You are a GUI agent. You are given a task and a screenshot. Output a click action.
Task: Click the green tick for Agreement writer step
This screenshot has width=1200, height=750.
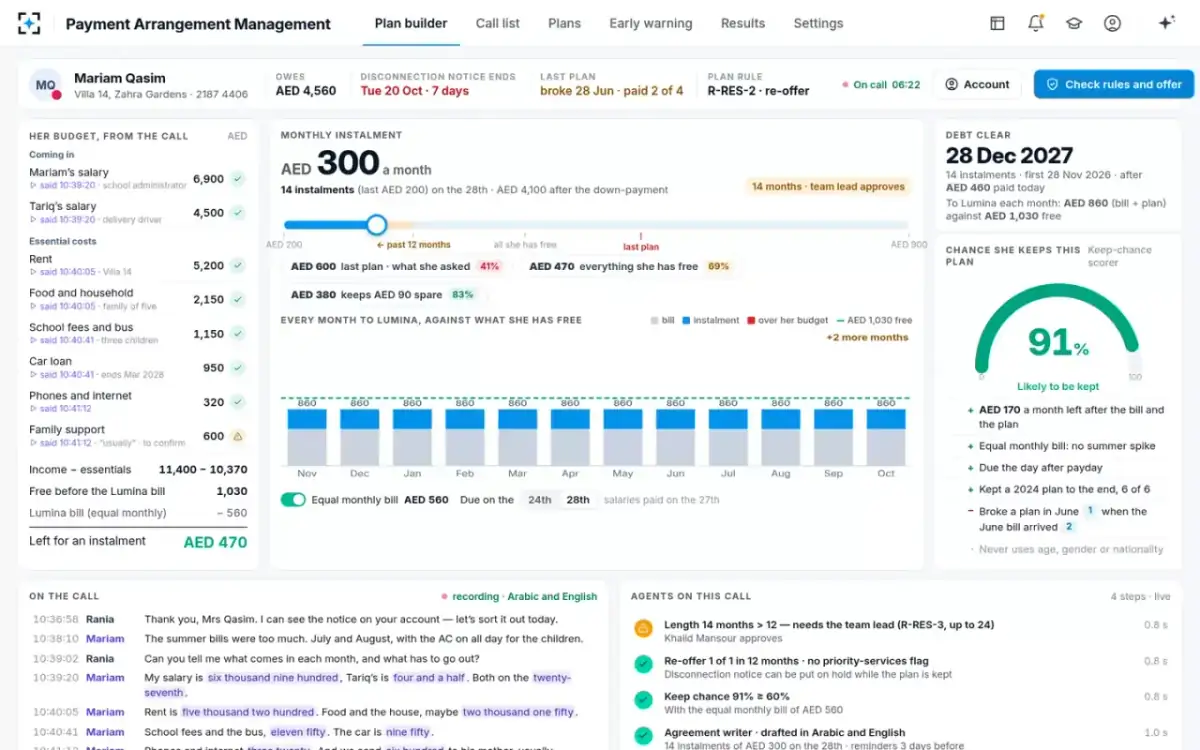pyautogui.click(x=644, y=737)
